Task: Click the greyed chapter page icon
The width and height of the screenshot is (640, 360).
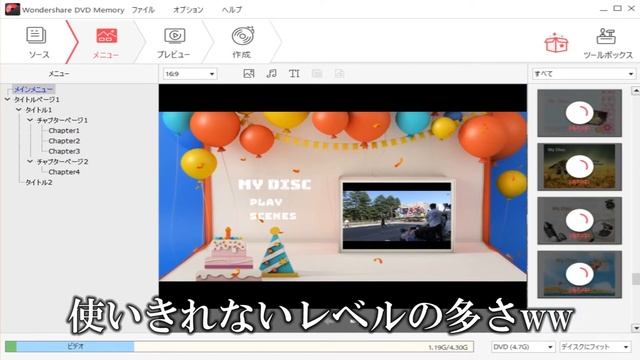Action: [339, 73]
